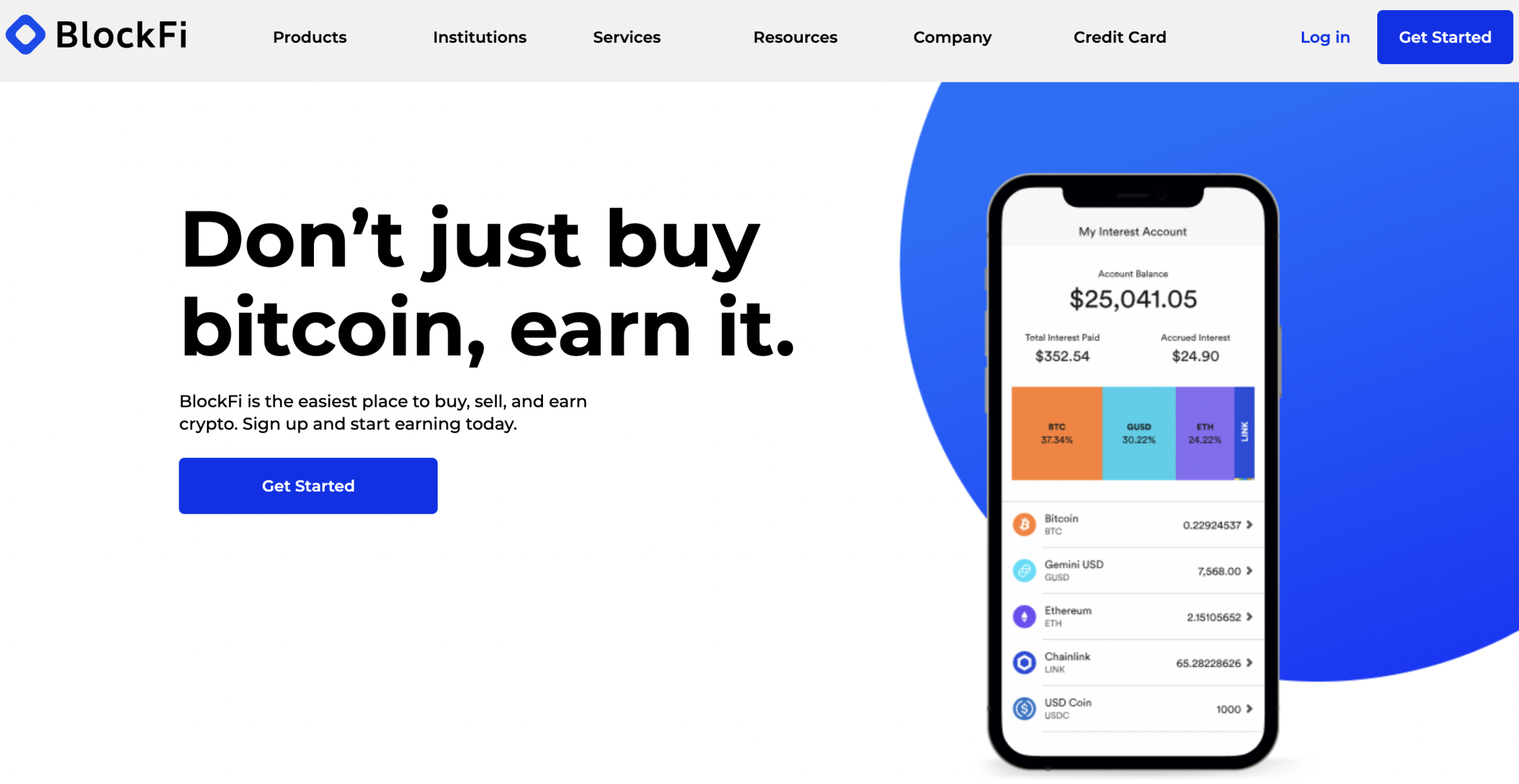Click the BlockFi diamond logo icon
The image size is (1519, 784).
pyautogui.click(x=30, y=36)
